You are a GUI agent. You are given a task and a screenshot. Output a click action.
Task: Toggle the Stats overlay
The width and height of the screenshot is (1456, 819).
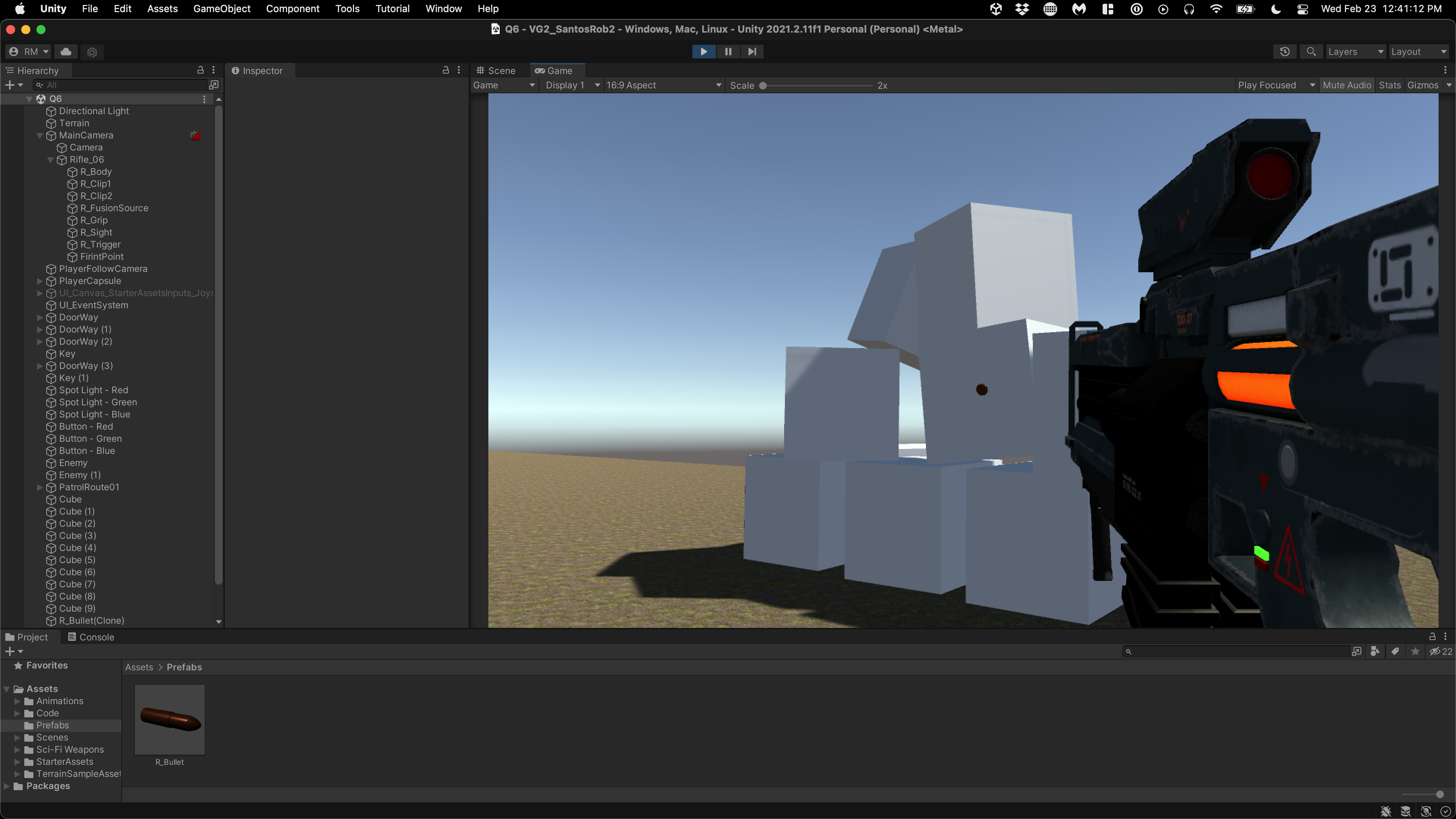pos(1389,85)
